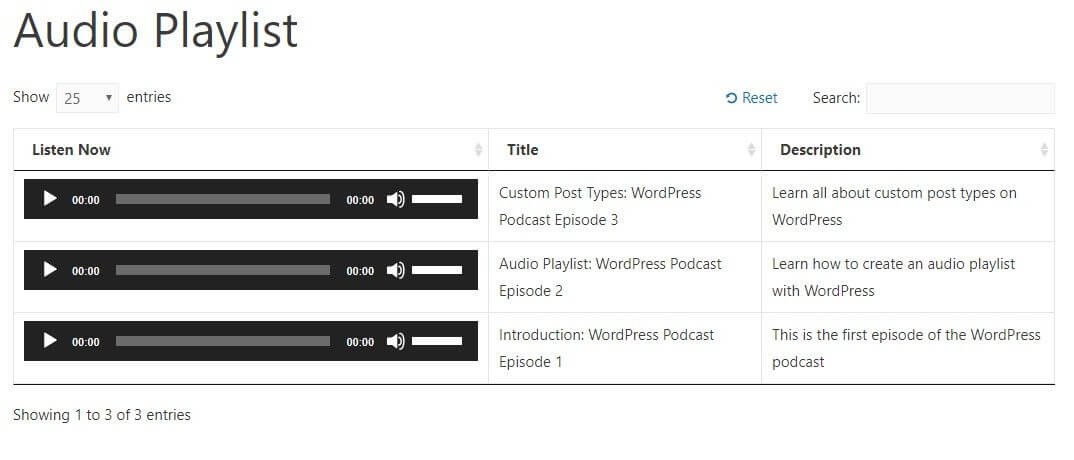This screenshot has width=1074, height=460.
Task: Click elapsed time 00:00 on Audio Playlist episode 2 player
Action: click(x=86, y=271)
